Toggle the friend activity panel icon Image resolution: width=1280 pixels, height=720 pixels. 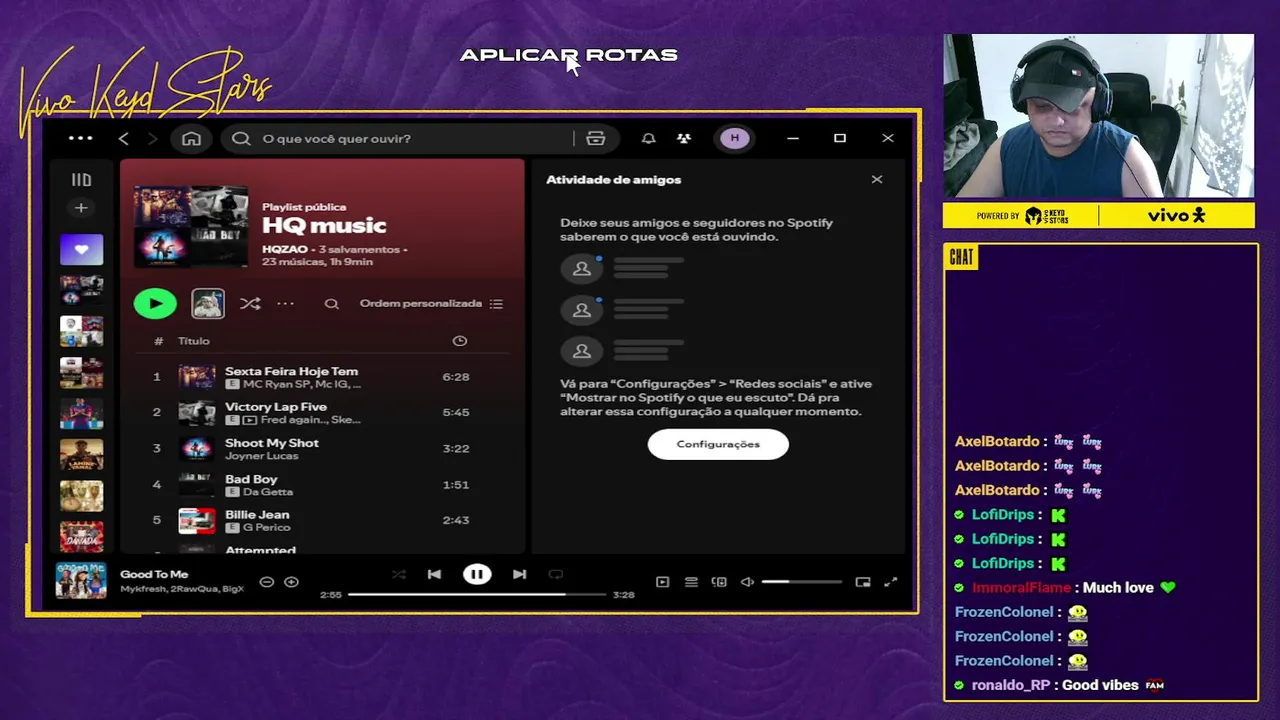point(683,139)
